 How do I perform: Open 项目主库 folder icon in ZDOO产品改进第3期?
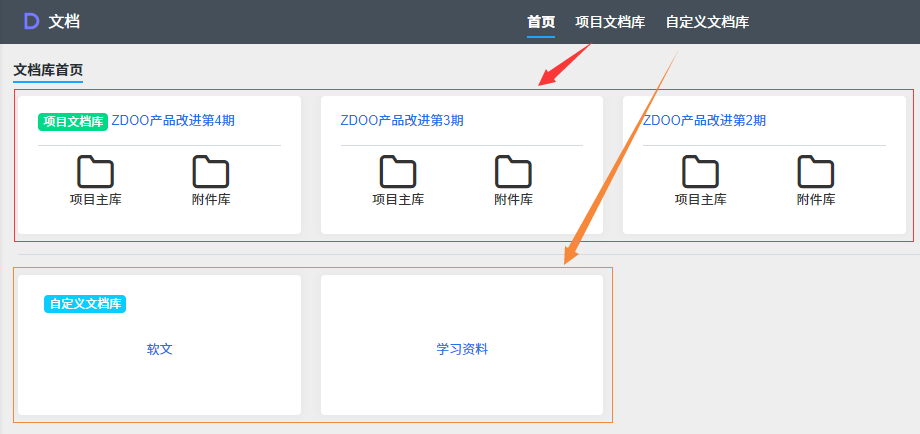[x=398, y=172]
